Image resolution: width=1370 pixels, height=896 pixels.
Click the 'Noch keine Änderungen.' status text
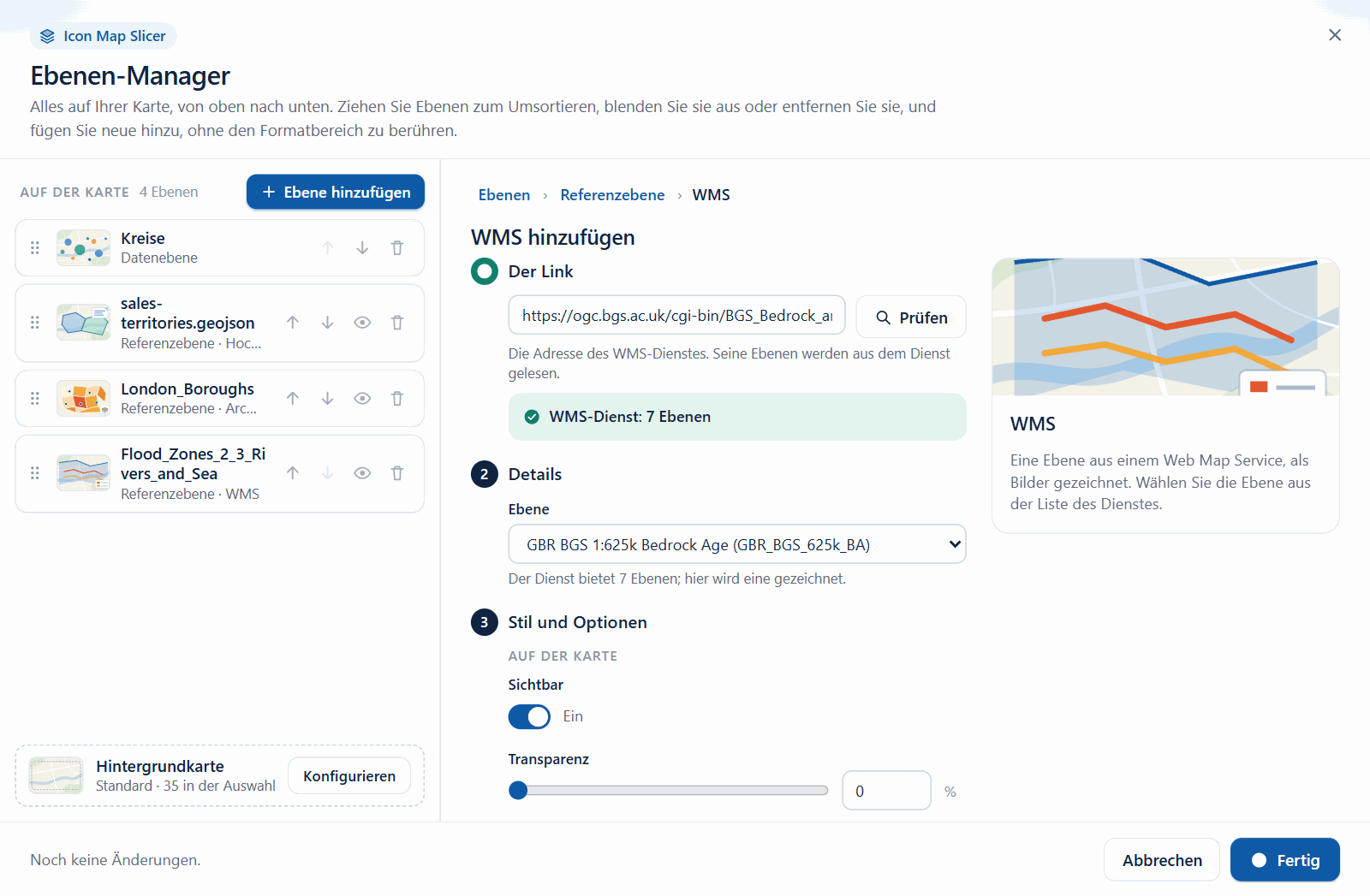click(116, 860)
